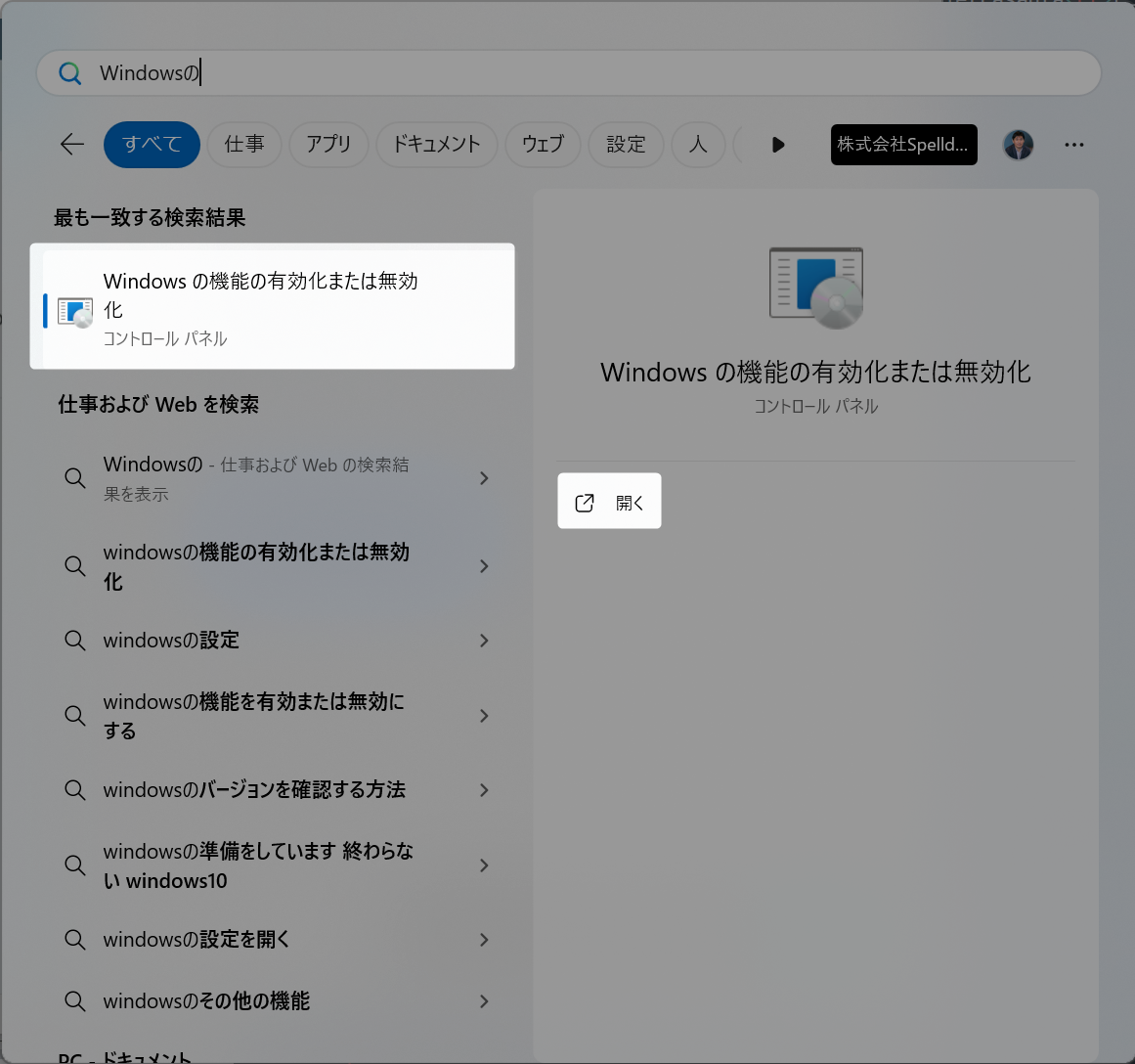Expand chevron for 'Windowsの - 仕事および Web' result
This screenshot has width=1135, height=1064.
pyautogui.click(x=484, y=478)
